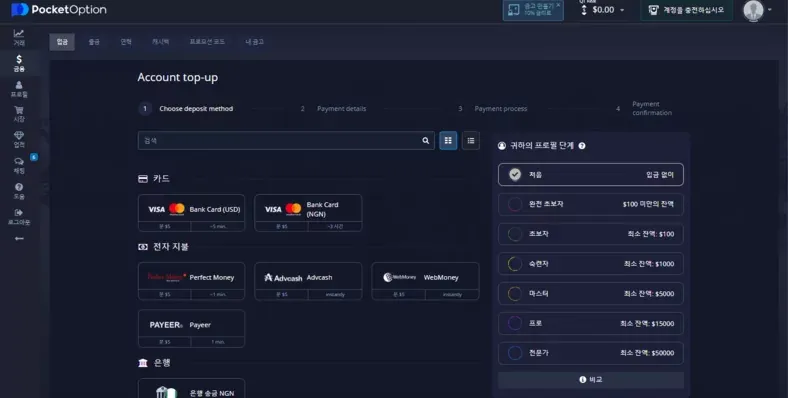Click the promo banner in top bar
Screen dimensions: 788x398
(x=533, y=10)
